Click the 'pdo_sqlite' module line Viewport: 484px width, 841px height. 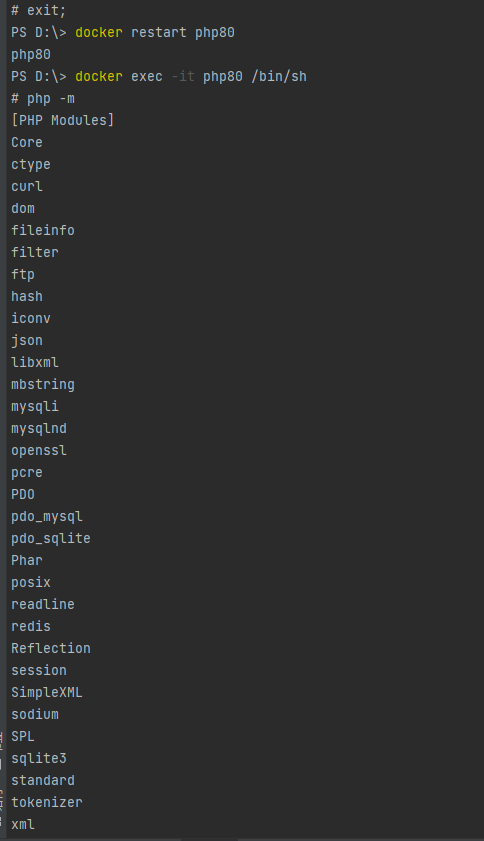[x=51, y=538]
